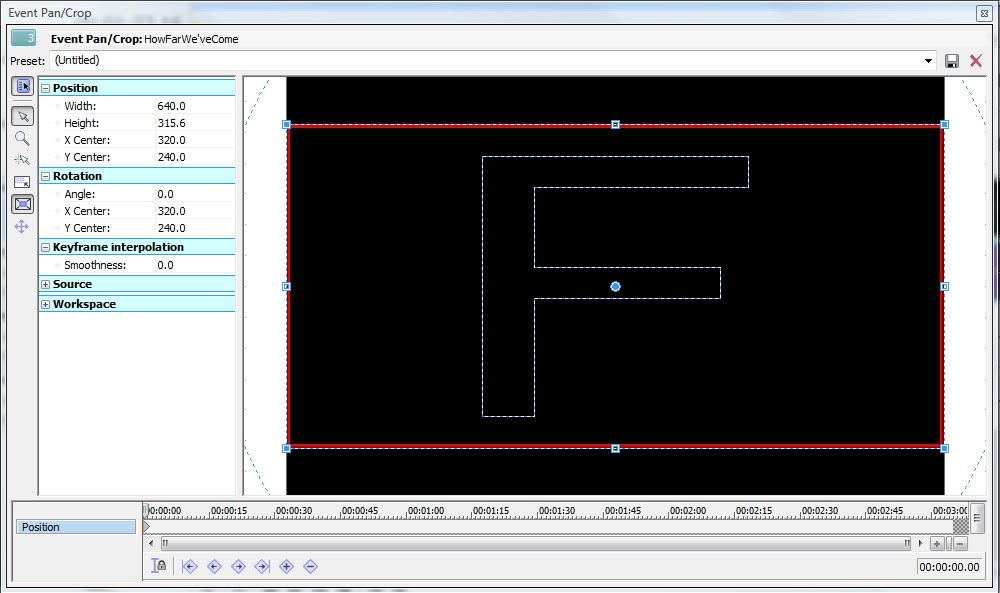The height and width of the screenshot is (593, 1000).
Task: Click Position X Center value 320.0
Action: pos(172,140)
